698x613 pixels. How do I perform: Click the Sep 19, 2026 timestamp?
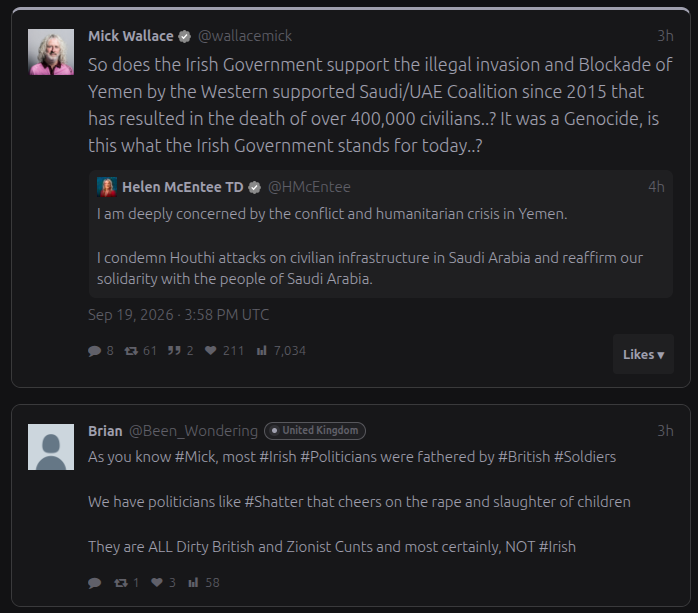(x=179, y=315)
